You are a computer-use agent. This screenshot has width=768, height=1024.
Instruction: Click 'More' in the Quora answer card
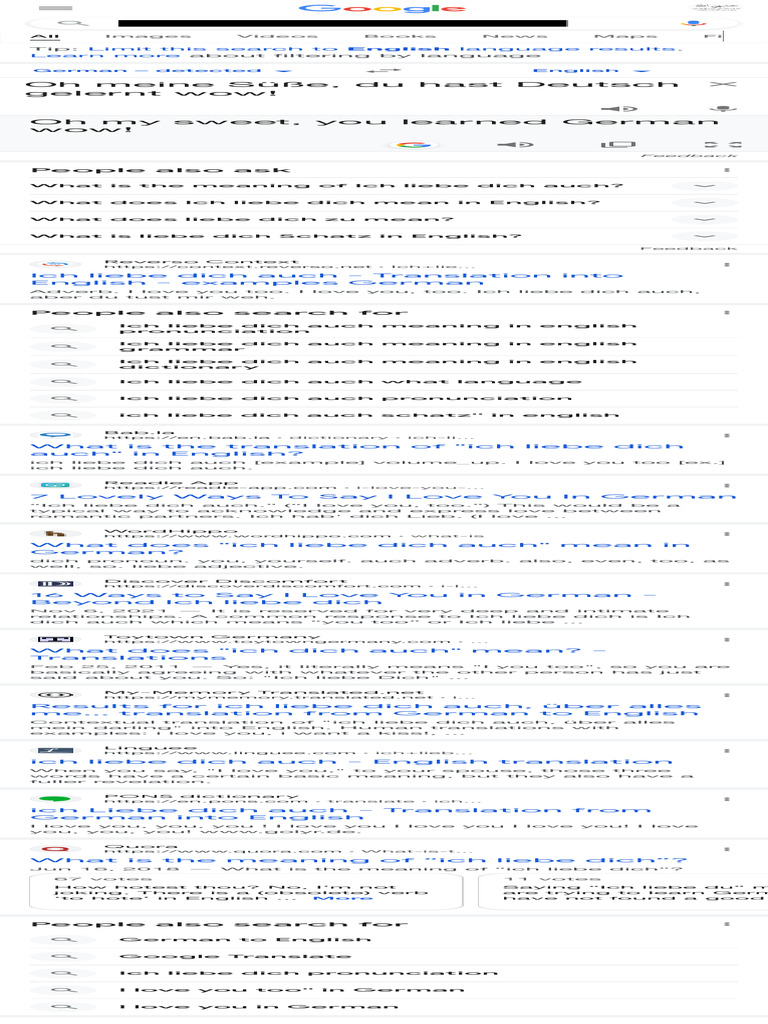click(342, 899)
